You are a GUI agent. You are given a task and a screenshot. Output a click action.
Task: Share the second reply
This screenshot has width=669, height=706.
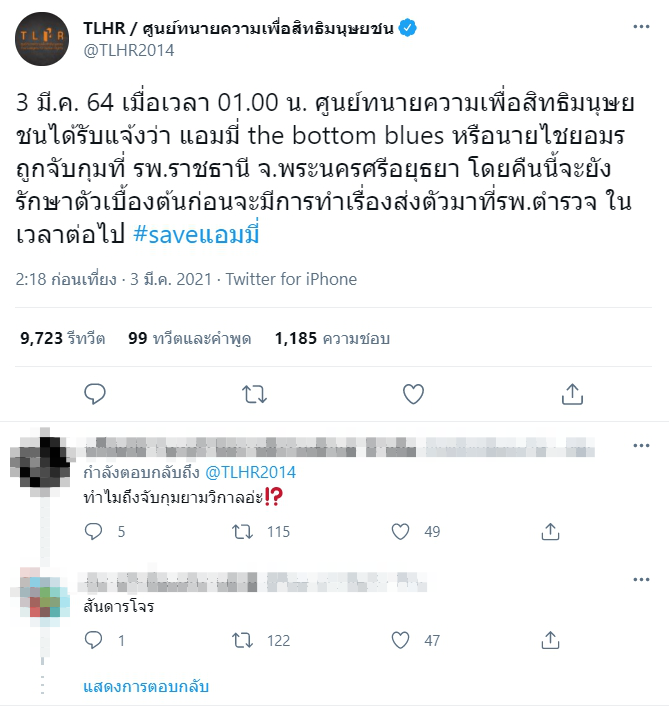(x=550, y=640)
